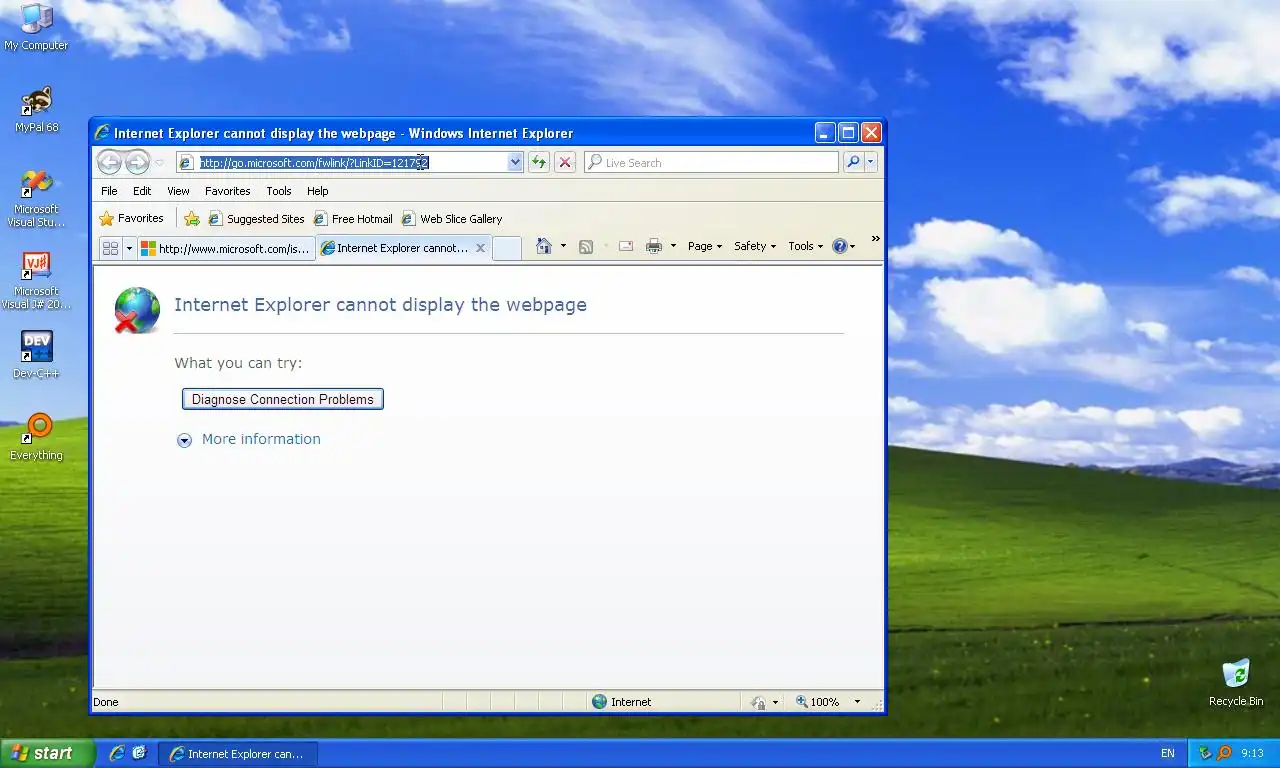This screenshot has width=1280, height=768.
Task: Click the RSS feeds icon
Action: [586, 246]
